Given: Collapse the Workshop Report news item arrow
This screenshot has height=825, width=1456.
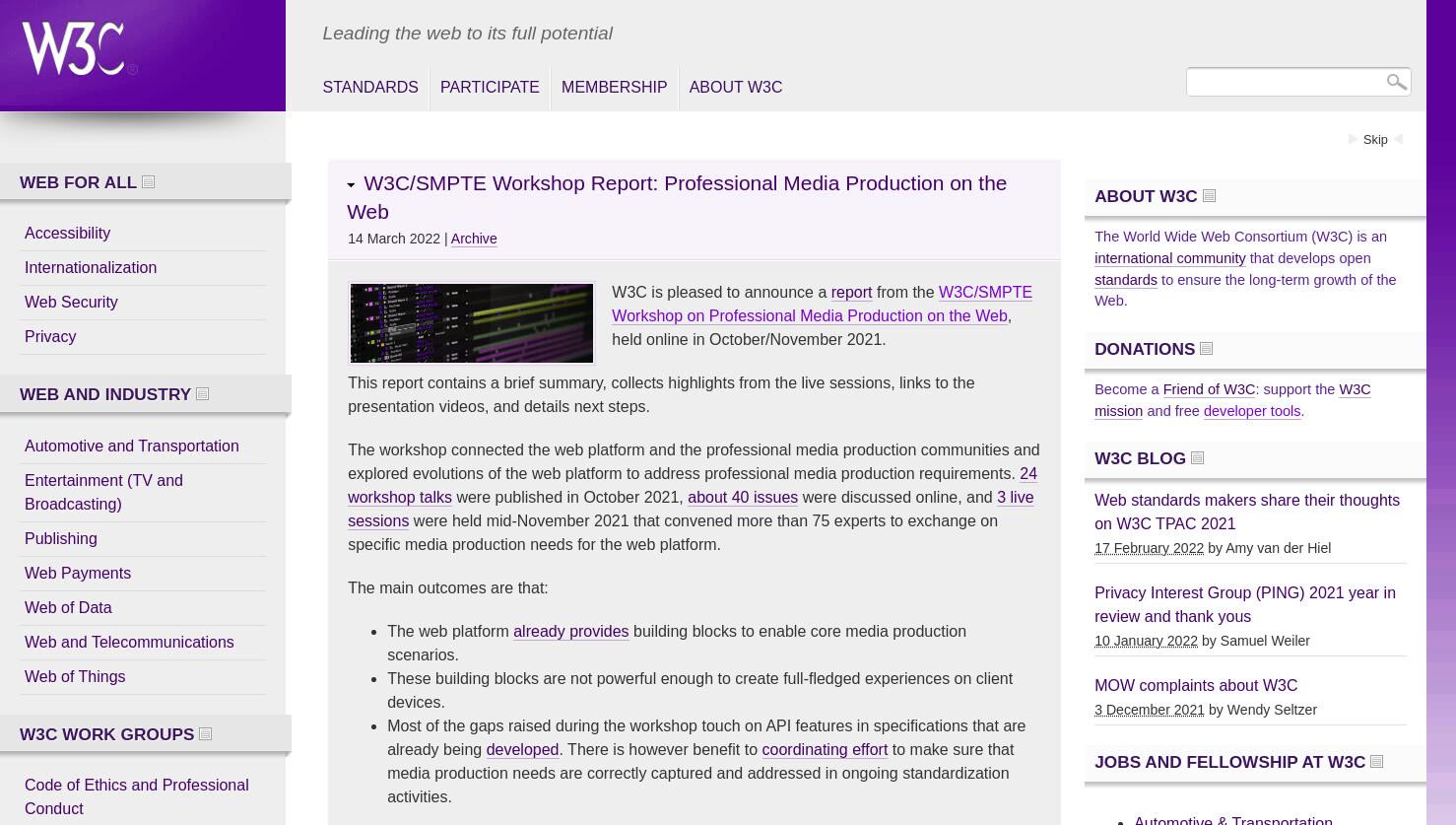Looking at the screenshot, I should (x=352, y=185).
